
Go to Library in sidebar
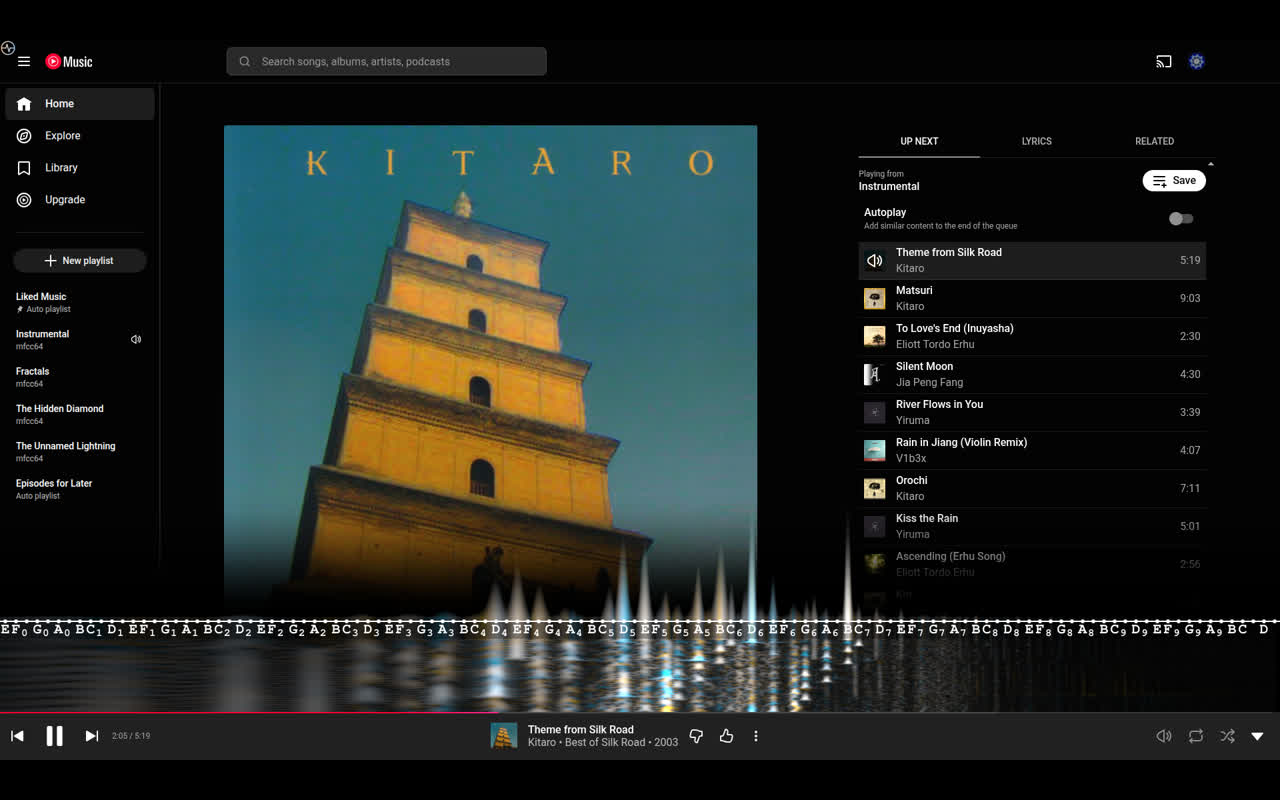click(x=80, y=168)
